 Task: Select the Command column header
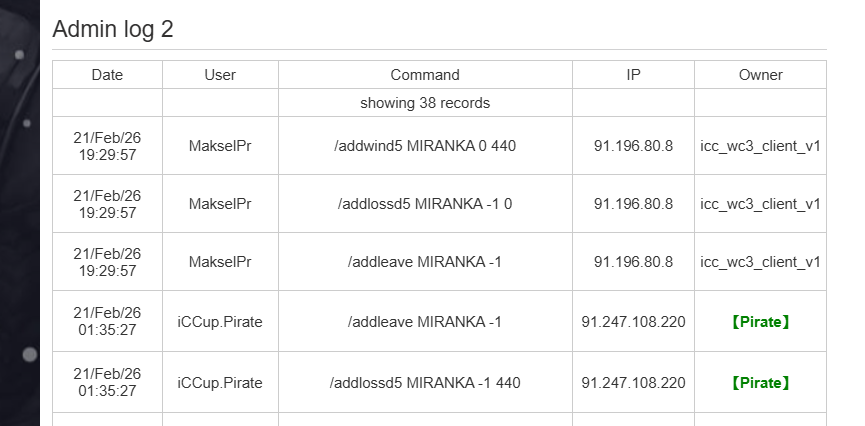(x=425, y=75)
